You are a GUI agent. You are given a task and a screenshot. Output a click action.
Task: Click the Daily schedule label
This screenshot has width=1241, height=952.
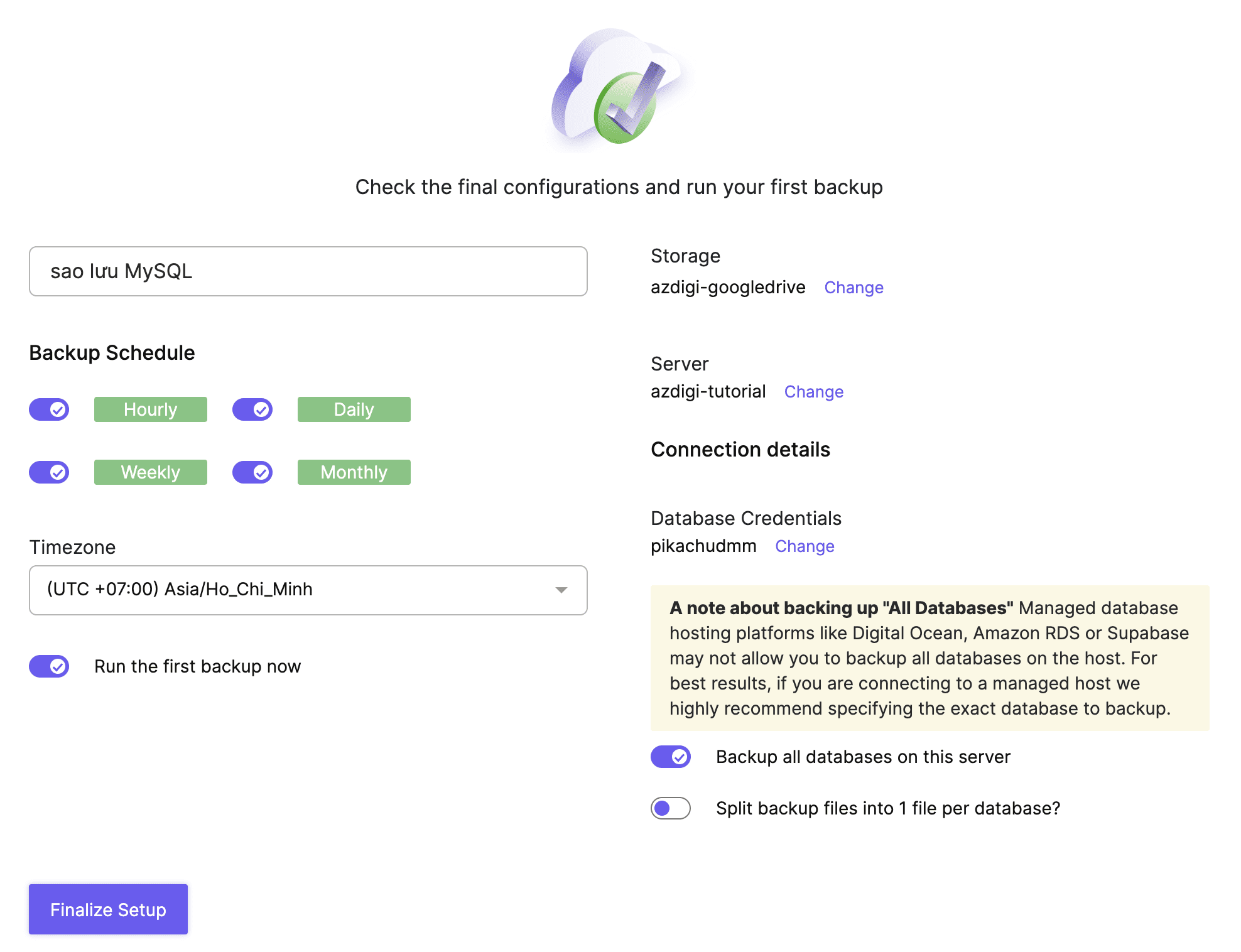click(x=354, y=409)
